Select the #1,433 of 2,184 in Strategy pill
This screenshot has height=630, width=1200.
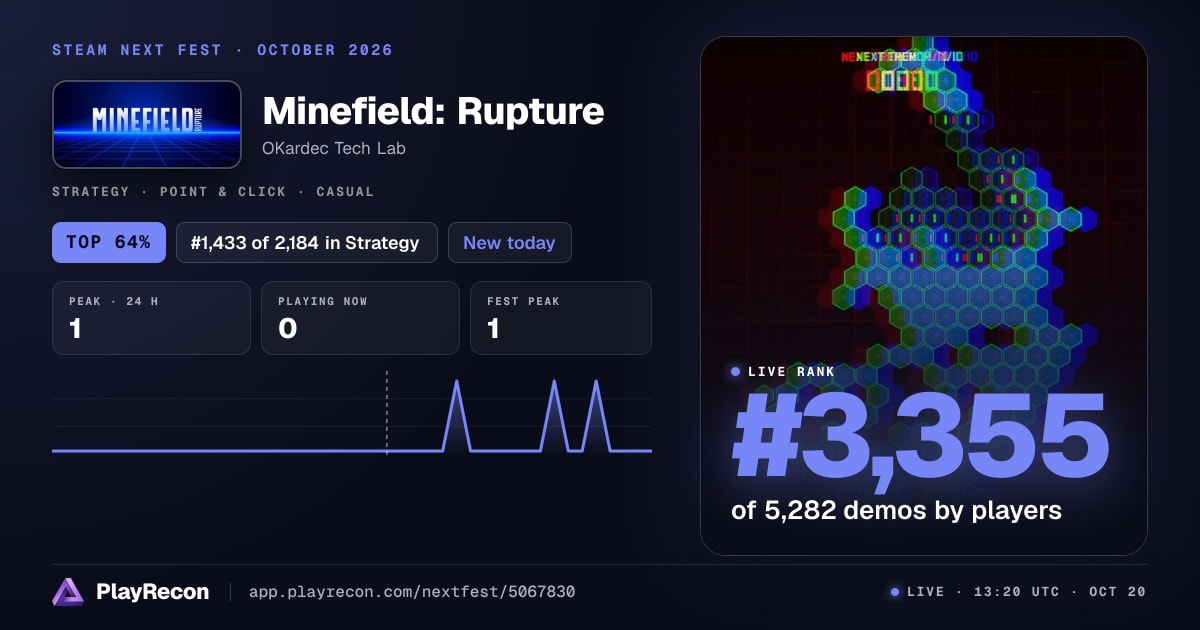point(307,242)
